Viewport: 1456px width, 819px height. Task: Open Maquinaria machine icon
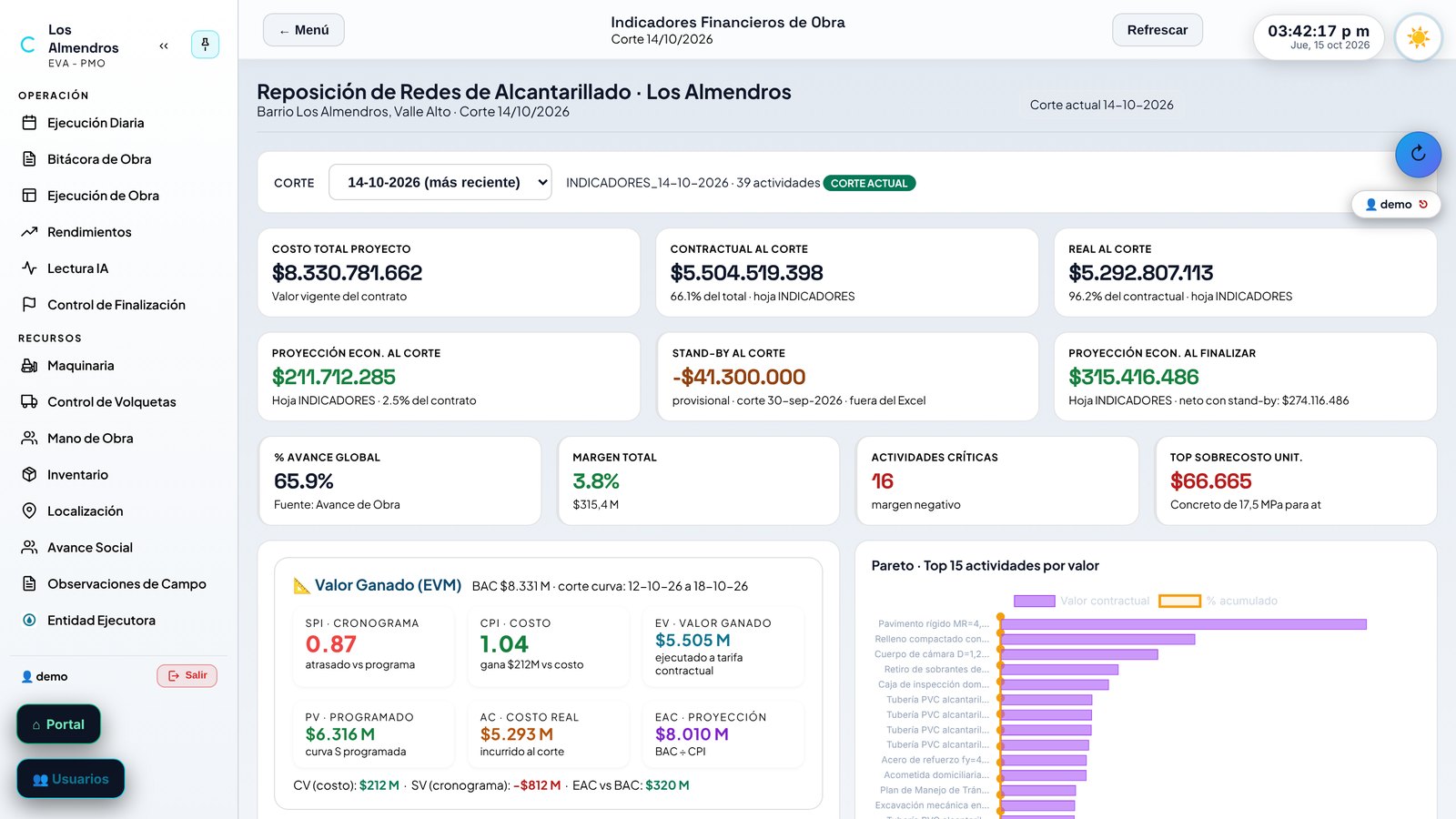coord(29,366)
